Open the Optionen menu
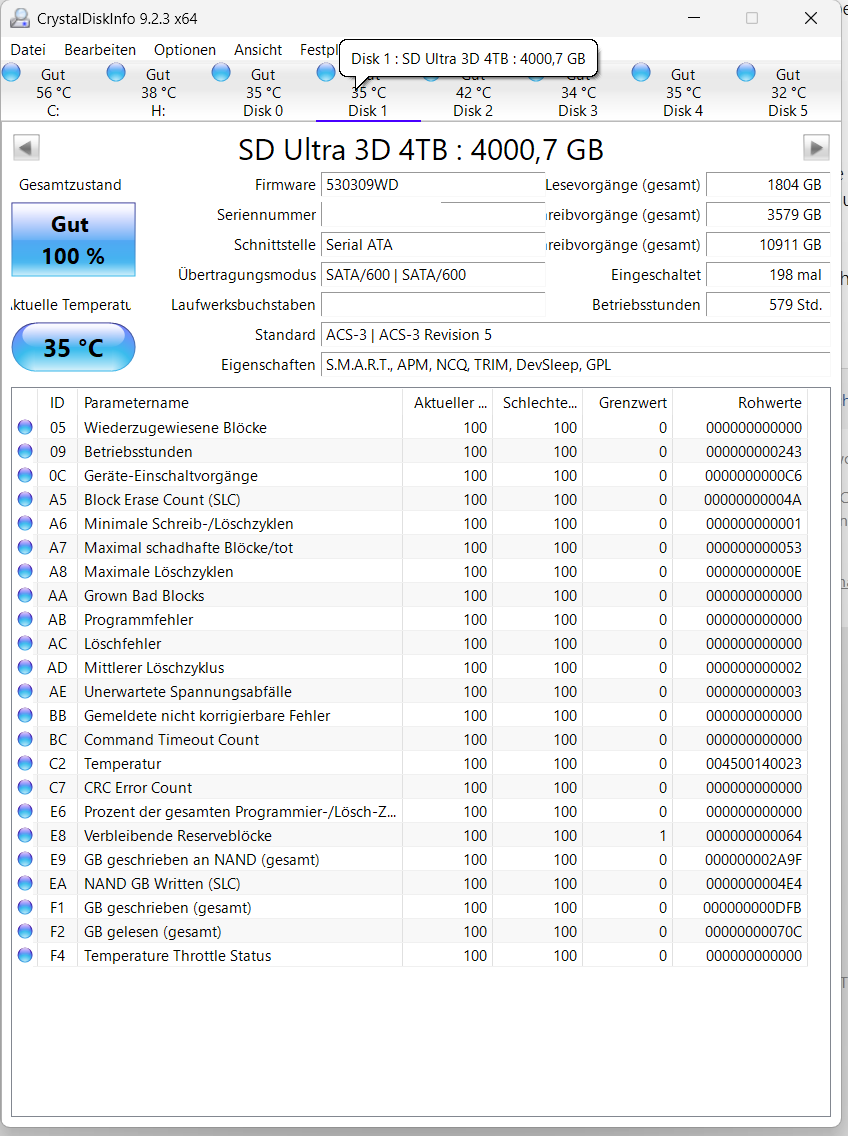Viewport: 848px width, 1136px height. [x=185, y=50]
